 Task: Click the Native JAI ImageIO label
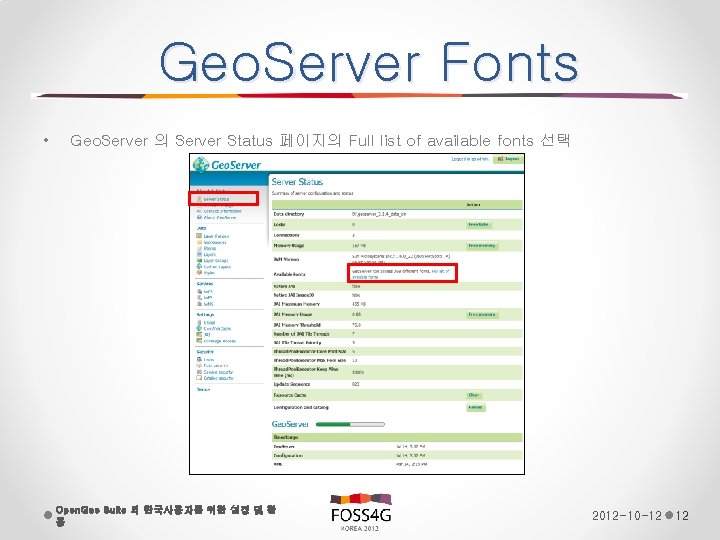[294, 295]
